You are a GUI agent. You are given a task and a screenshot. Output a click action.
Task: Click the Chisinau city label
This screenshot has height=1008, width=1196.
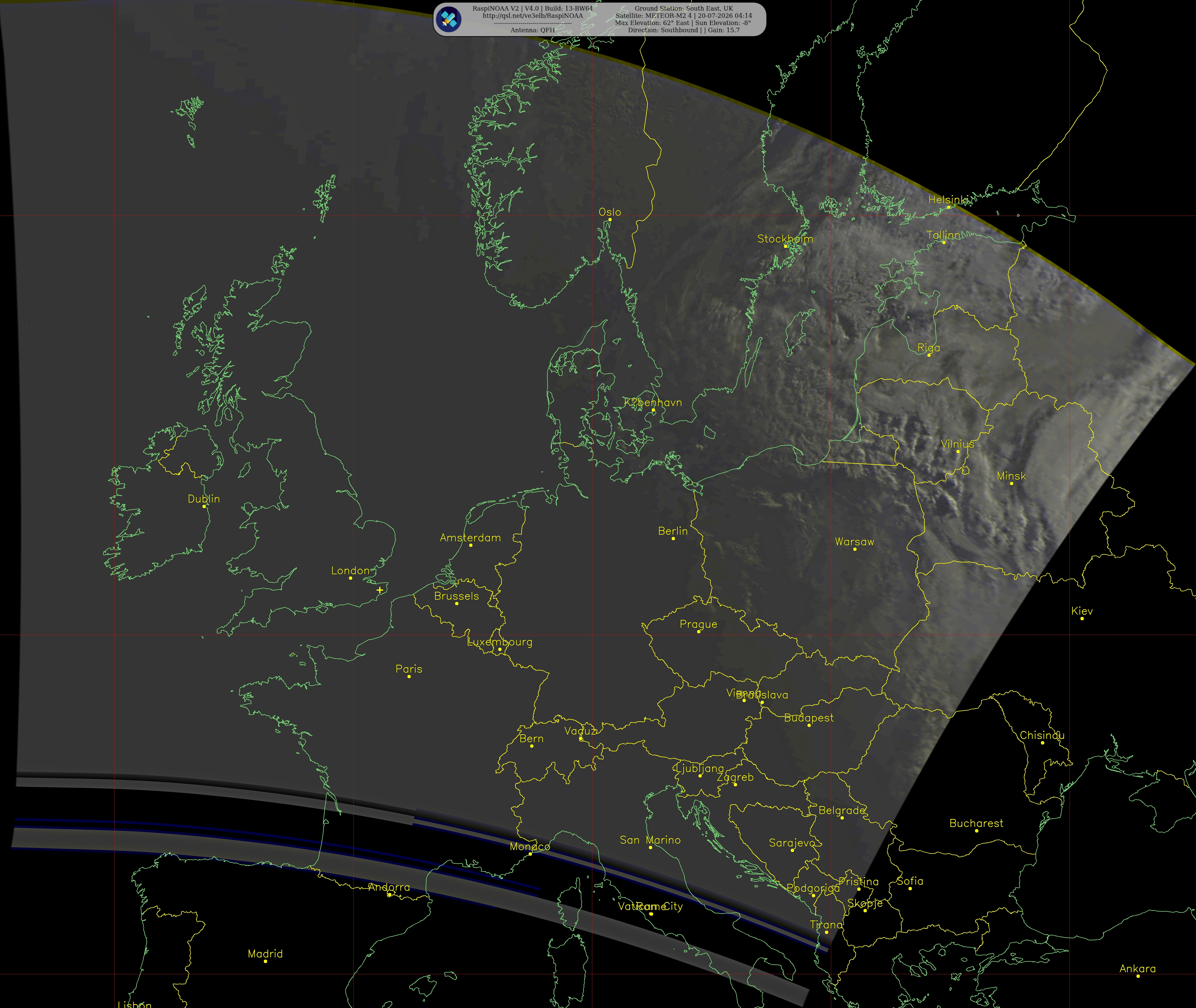pyautogui.click(x=1042, y=735)
